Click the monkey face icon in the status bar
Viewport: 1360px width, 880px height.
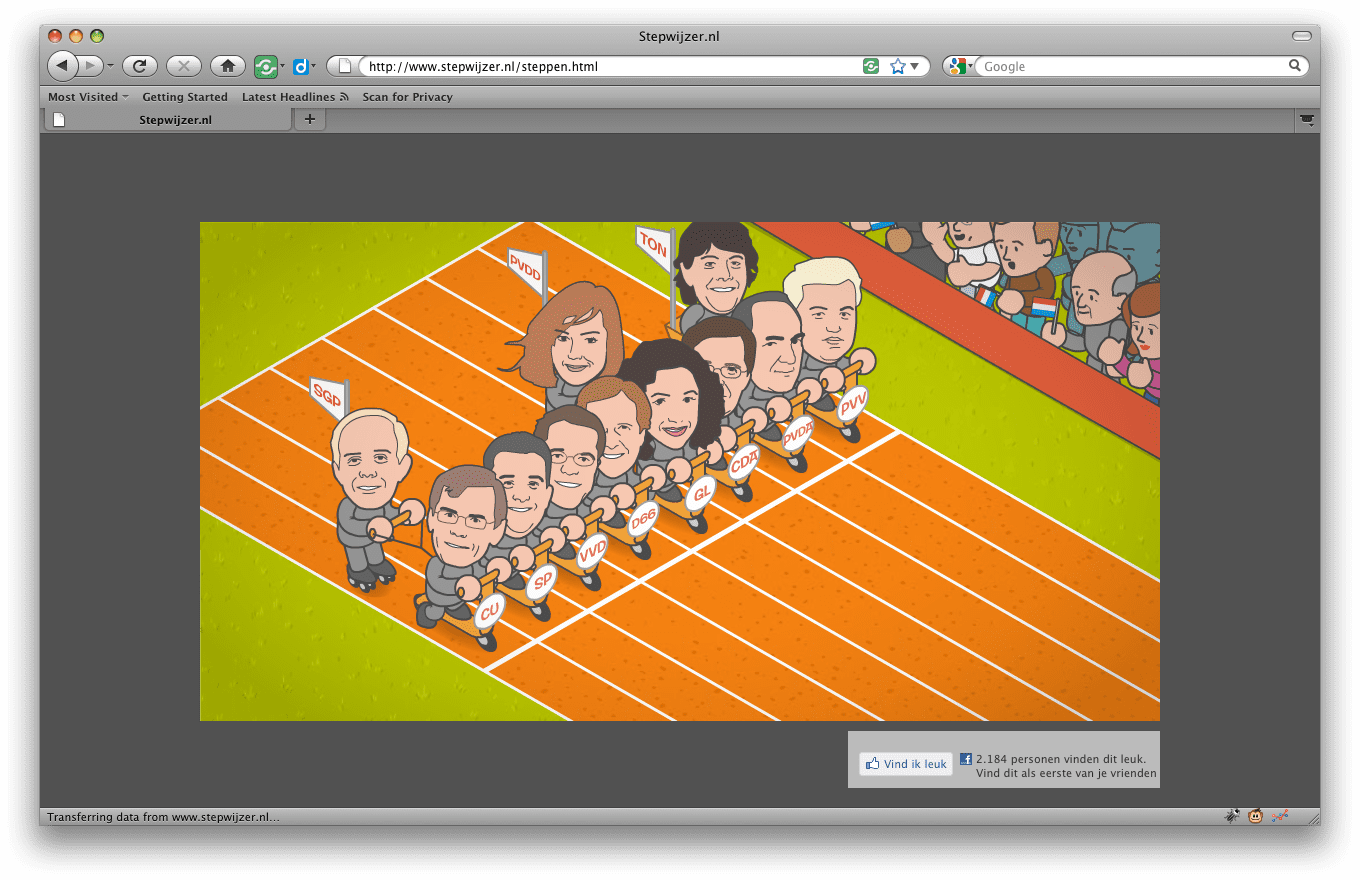click(x=1255, y=816)
